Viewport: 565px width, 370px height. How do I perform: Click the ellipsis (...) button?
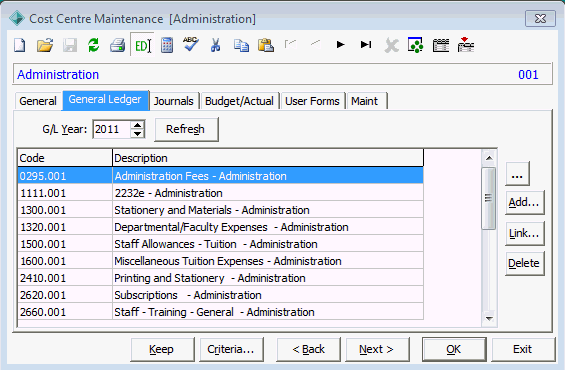tap(517, 174)
